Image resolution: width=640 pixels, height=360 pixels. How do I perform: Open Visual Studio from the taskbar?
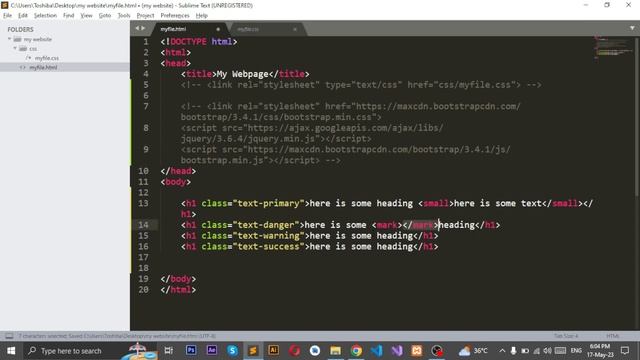point(397,351)
